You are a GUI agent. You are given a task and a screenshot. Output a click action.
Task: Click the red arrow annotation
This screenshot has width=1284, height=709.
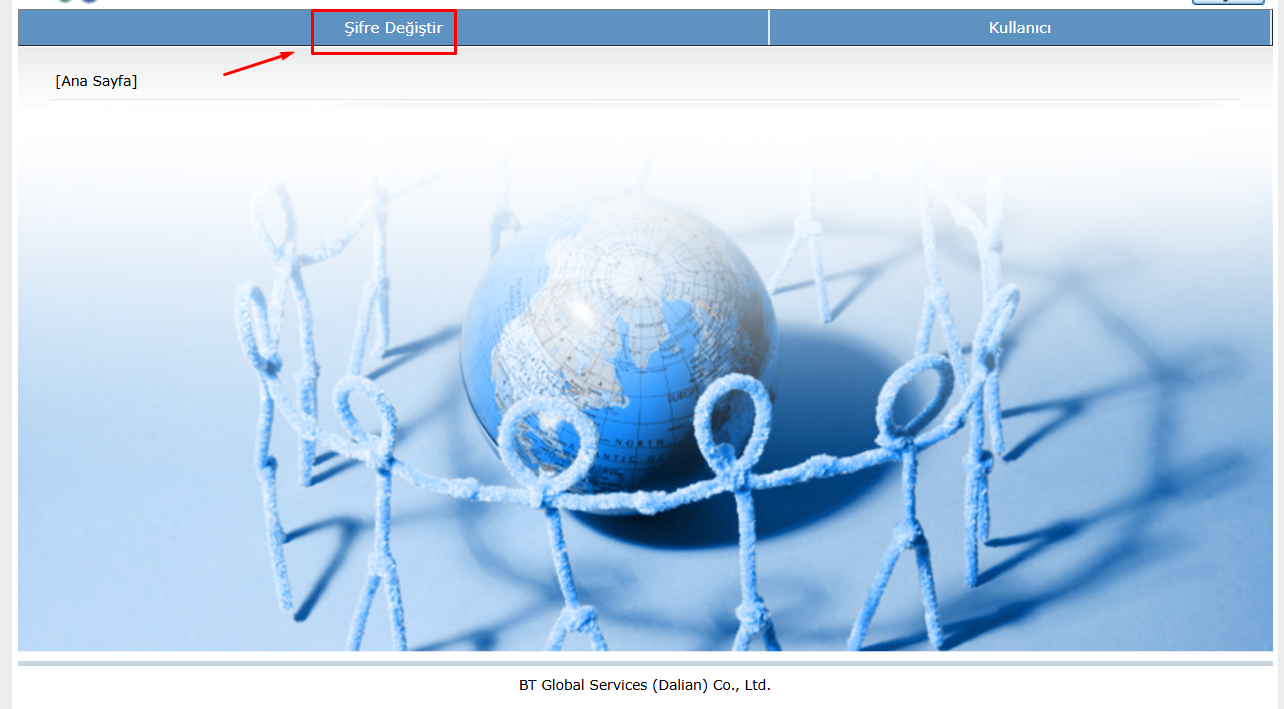click(x=258, y=64)
